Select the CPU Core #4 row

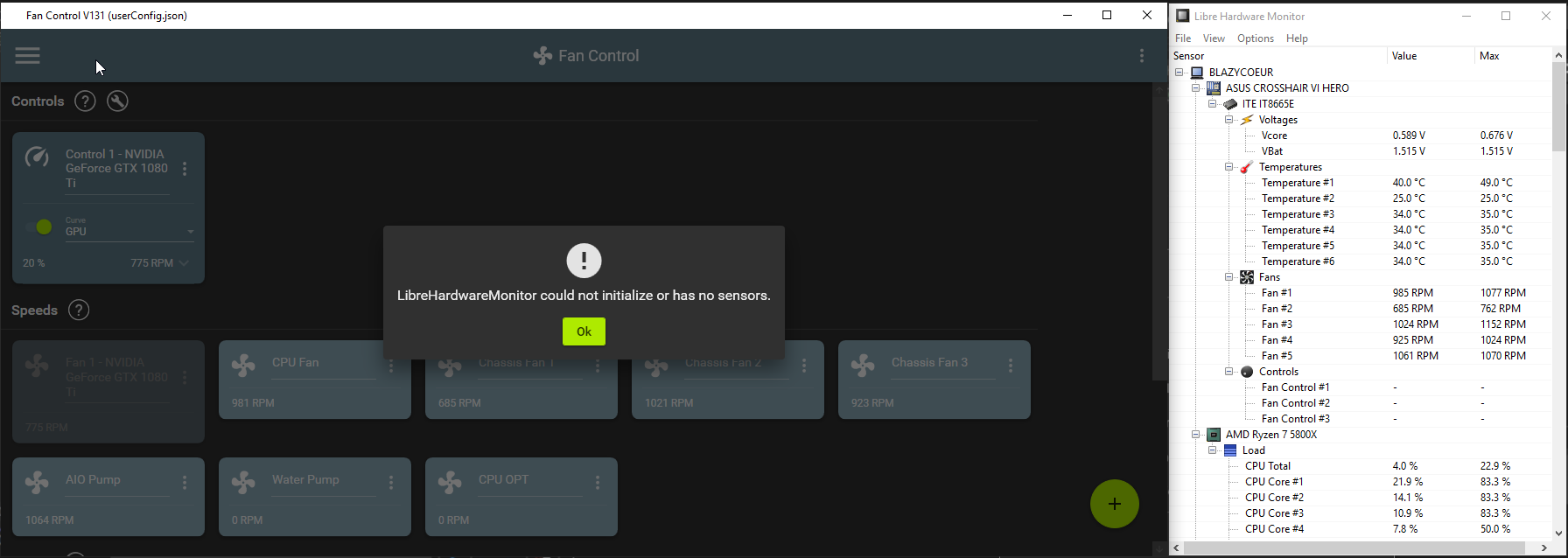[x=1360, y=529]
